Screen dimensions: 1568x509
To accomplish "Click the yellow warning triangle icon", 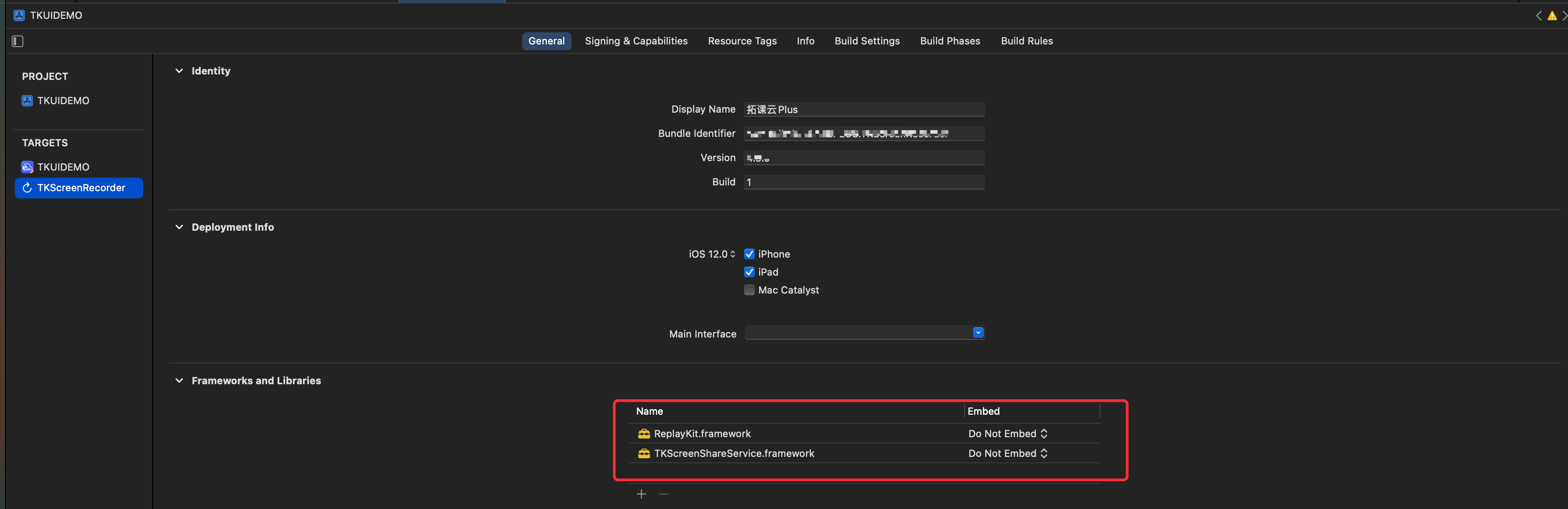I will pyautogui.click(x=1551, y=16).
